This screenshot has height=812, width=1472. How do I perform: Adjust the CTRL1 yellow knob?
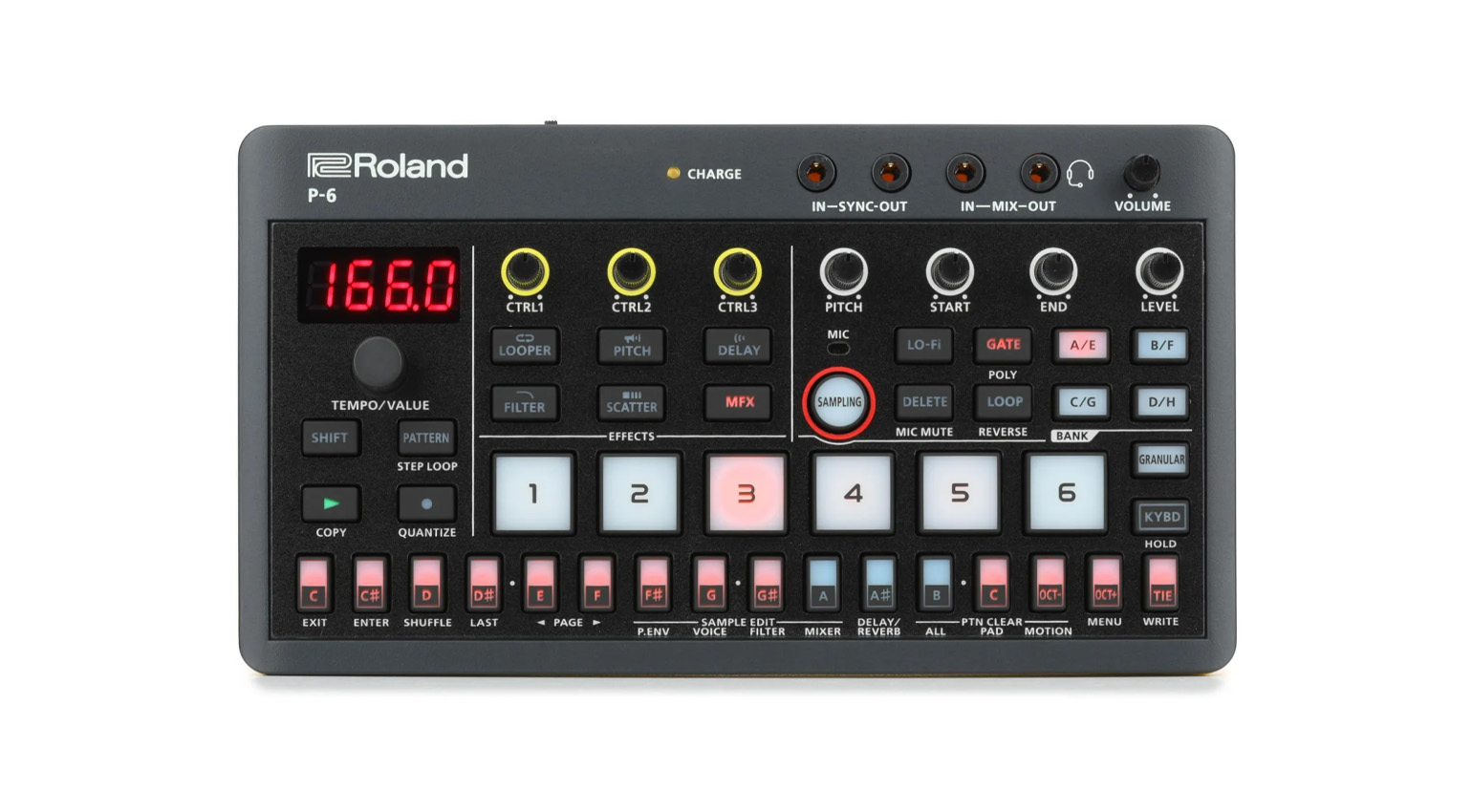pos(525,271)
